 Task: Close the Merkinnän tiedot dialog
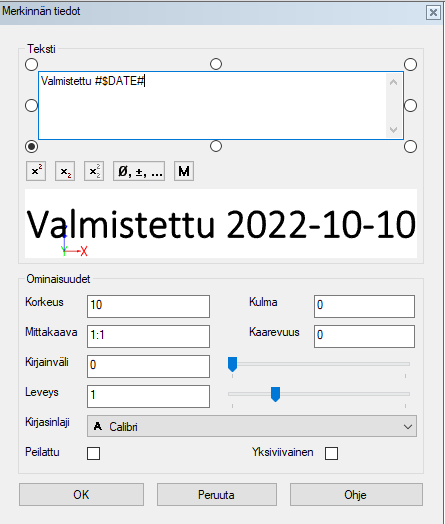coord(433,13)
